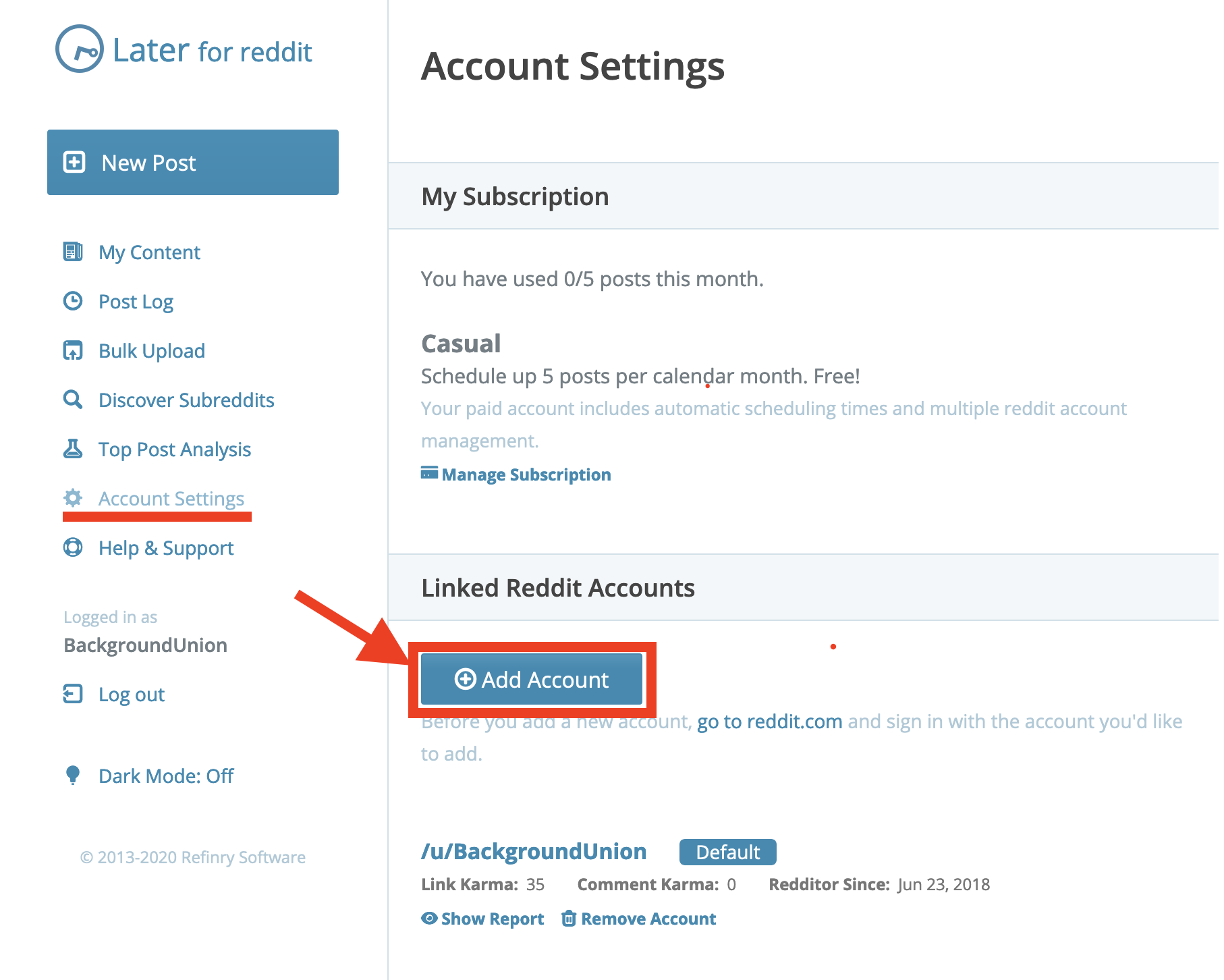Image resolution: width=1224 pixels, height=980 pixels.
Task: Click the Post Log clock icon
Action: 73,301
